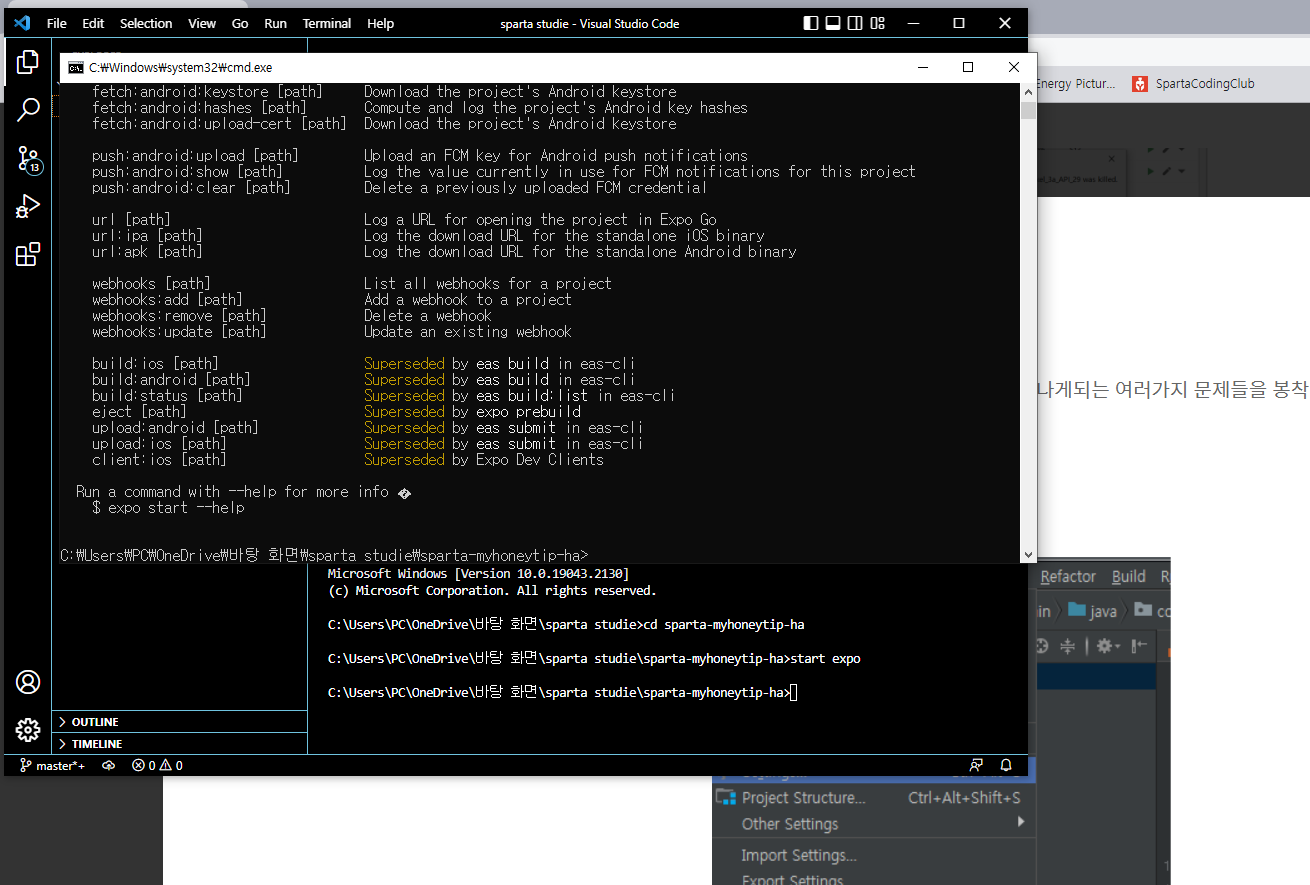Click the cloud publish icon in the status bar

(x=108, y=766)
